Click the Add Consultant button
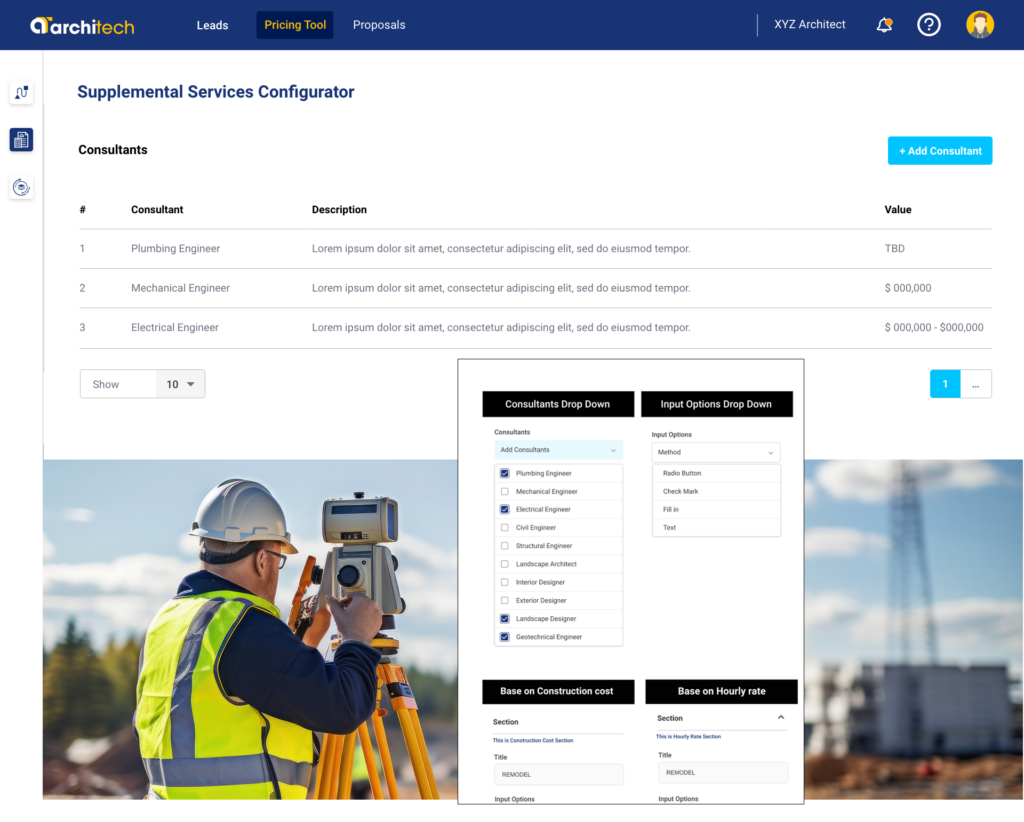The height and width of the screenshot is (822, 1024). coord(940,151)
